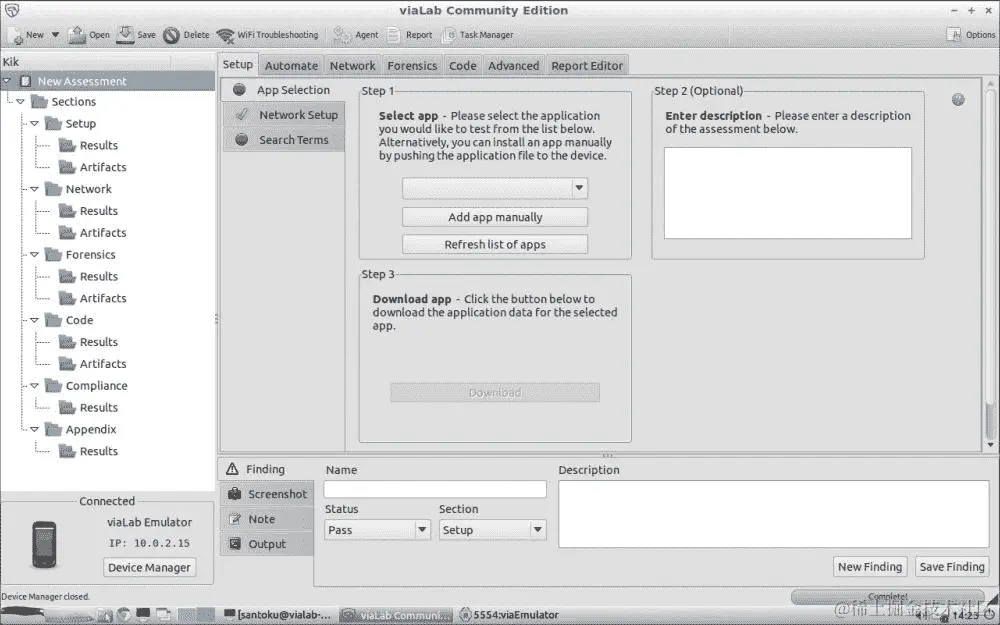Image resolution: width=1000 pixels, height=625 pixels.
Task: Click the Delete toolbar icon
Action: (171, 35)
